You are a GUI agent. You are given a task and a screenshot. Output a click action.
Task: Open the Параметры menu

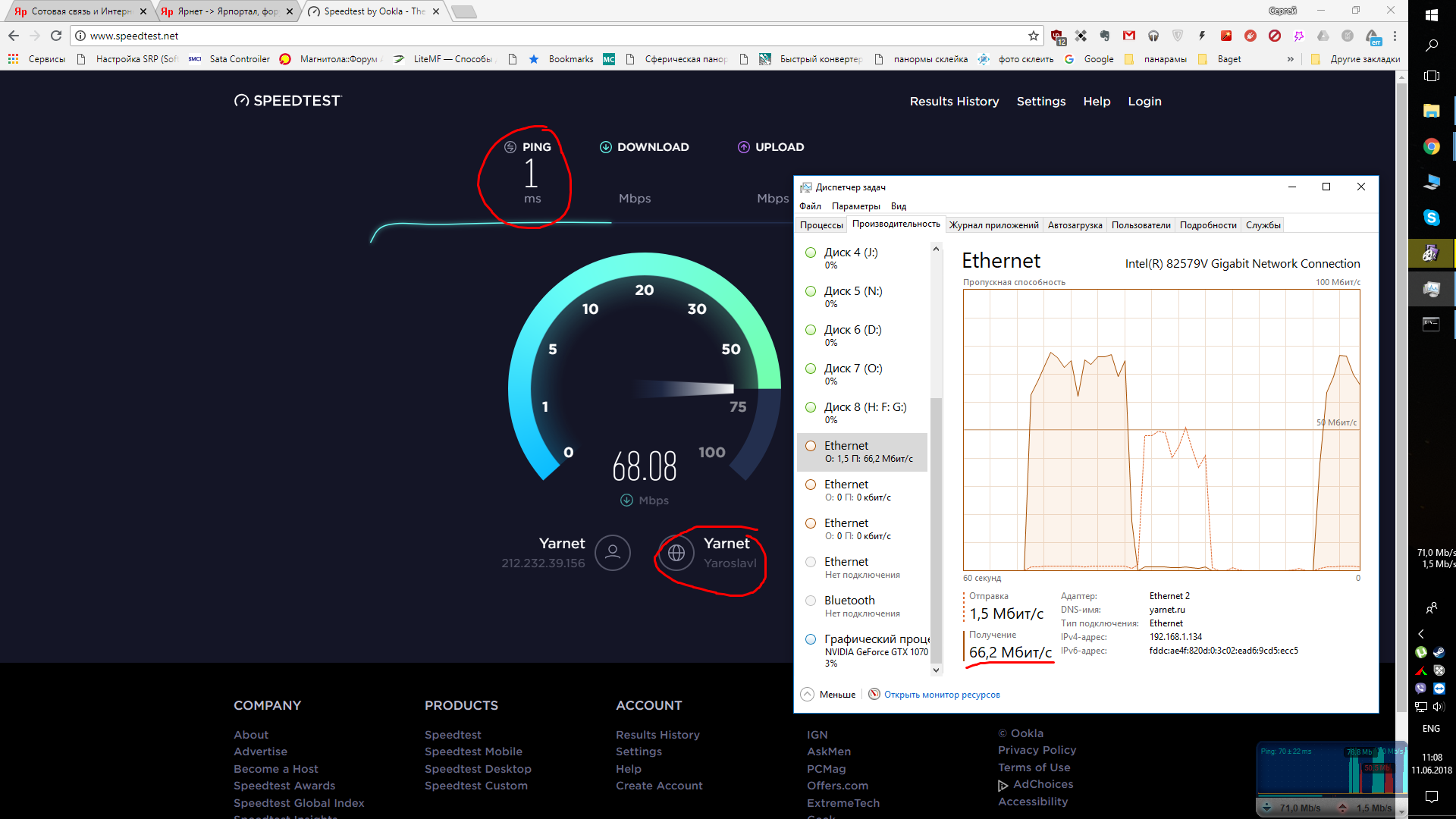pos(855,206)
